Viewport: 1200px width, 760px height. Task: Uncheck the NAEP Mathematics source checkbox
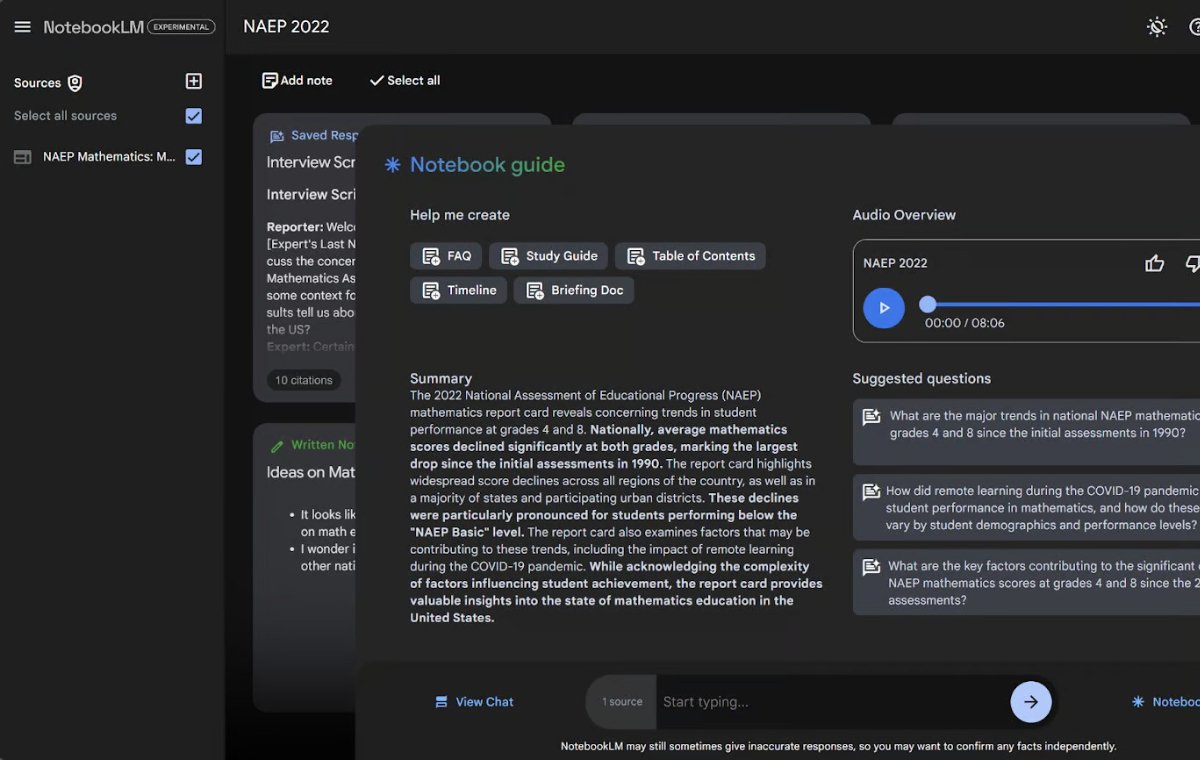pos(194,157)
